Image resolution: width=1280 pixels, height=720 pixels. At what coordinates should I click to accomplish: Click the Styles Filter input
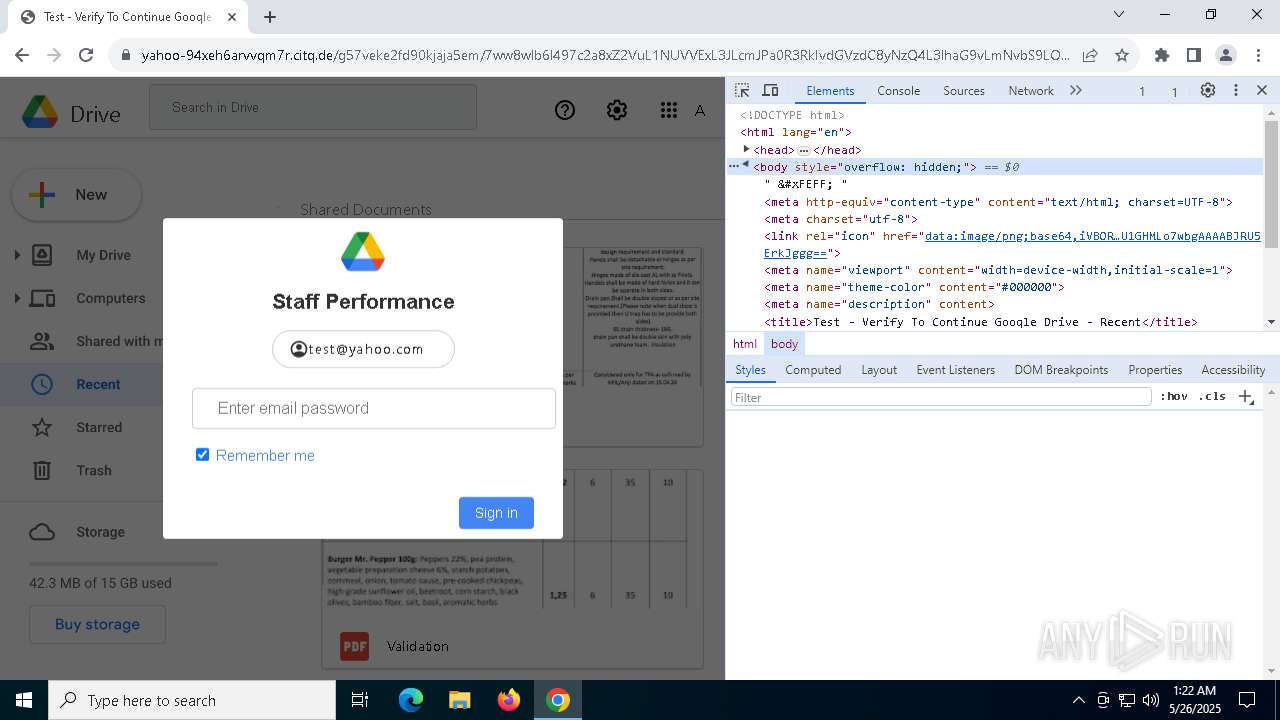[941, 397]
